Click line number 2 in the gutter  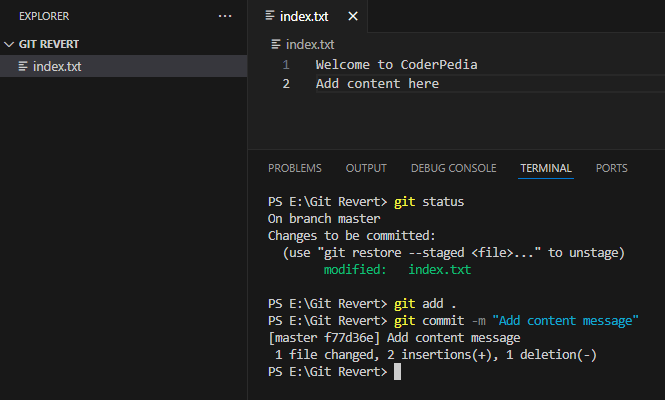coord(286,84)
